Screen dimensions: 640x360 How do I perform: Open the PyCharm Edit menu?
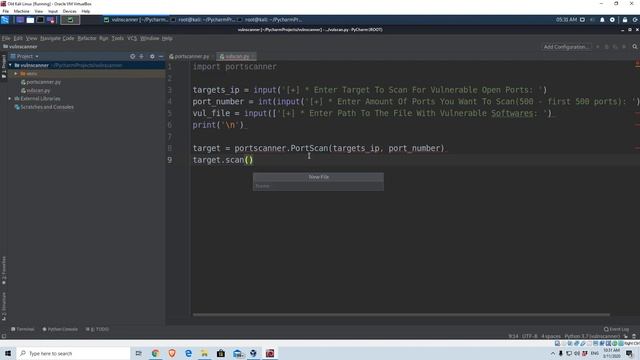coord(18,38)
